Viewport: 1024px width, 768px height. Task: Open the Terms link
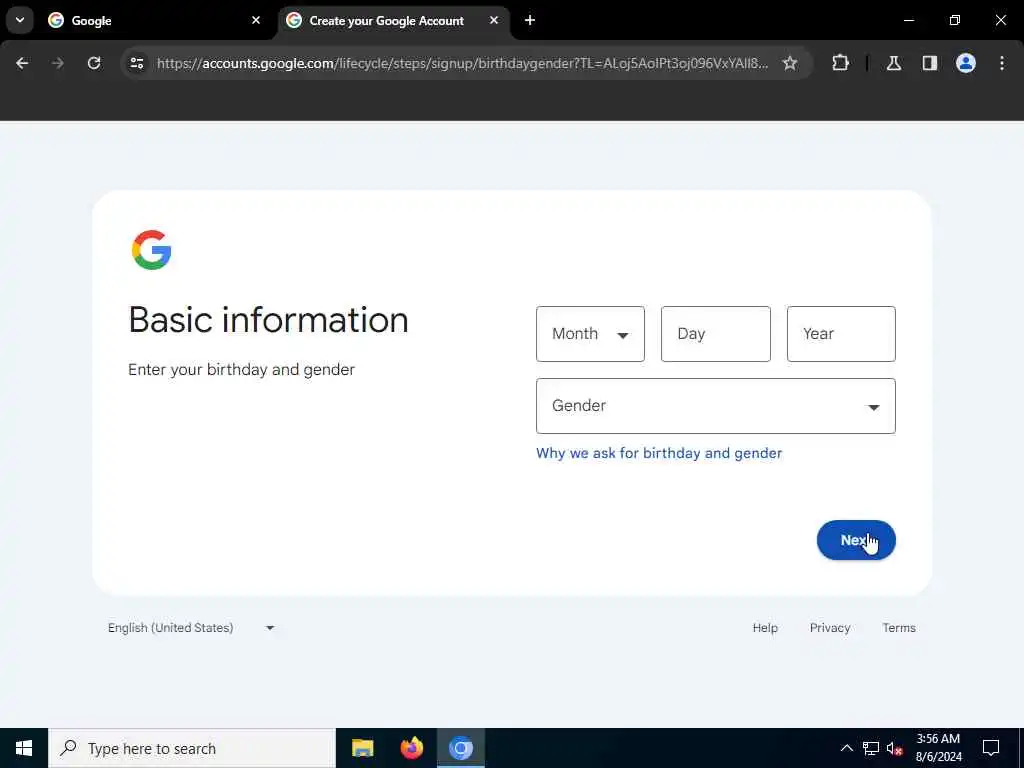(899, 628)
